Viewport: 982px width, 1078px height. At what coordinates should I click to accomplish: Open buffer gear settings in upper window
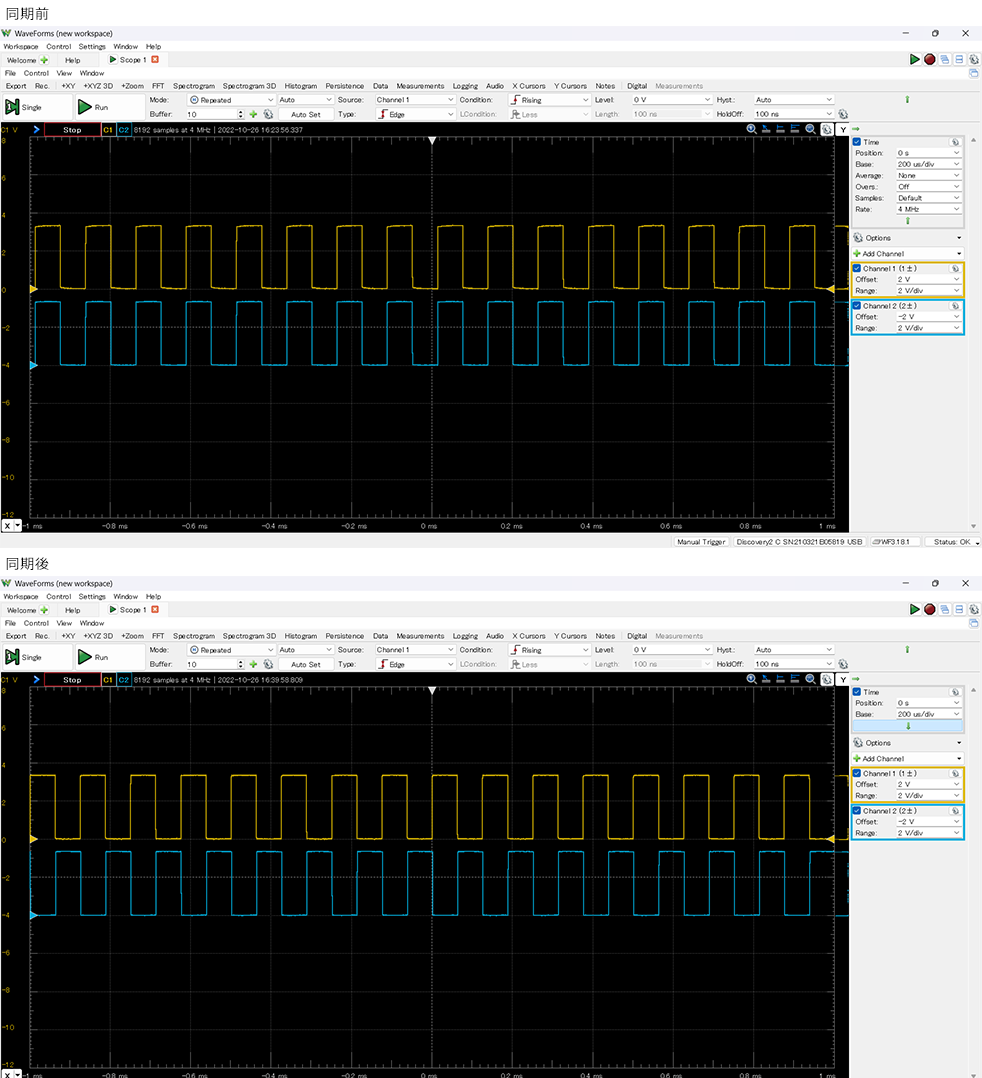268,114
